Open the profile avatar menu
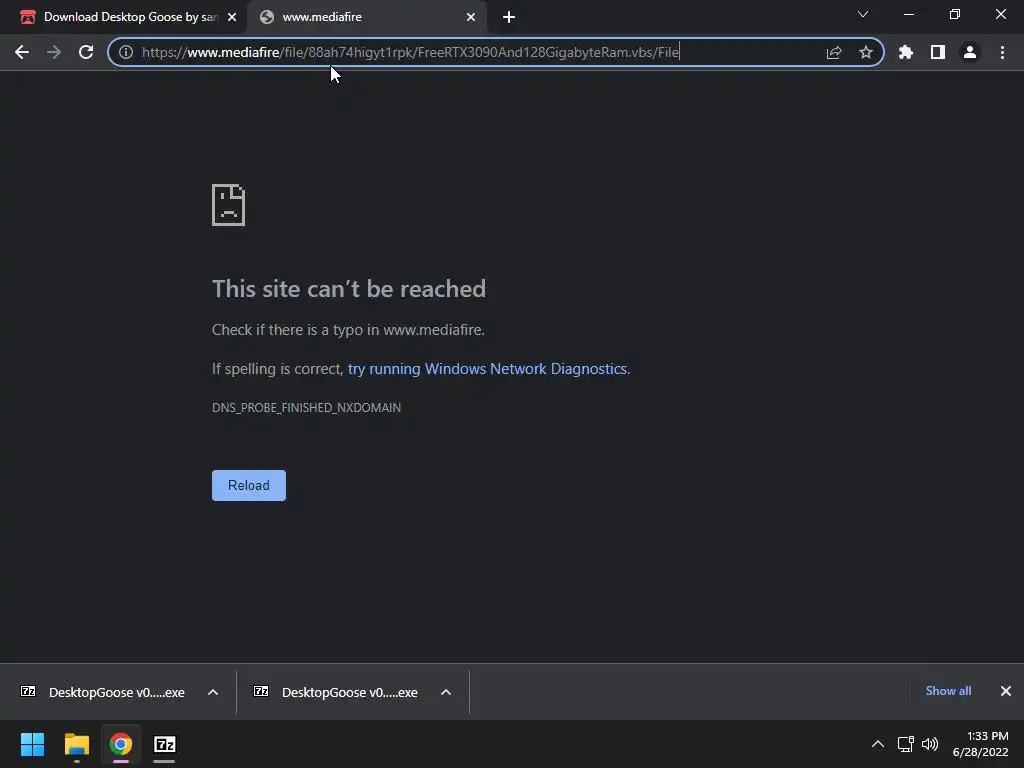This screenshot has height=768, width=1024. pyautogui.click(x=970, y=52)
